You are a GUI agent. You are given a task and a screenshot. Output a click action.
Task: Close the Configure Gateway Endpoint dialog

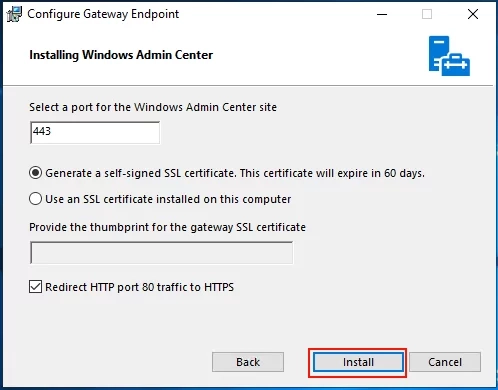tap(473, 14)
